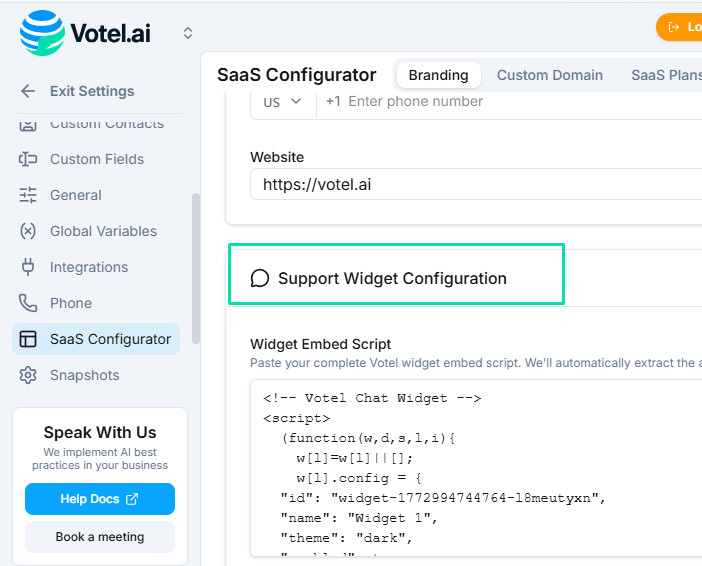Click the Custom Fields icon
702x566 pixels.
[28, 159]
